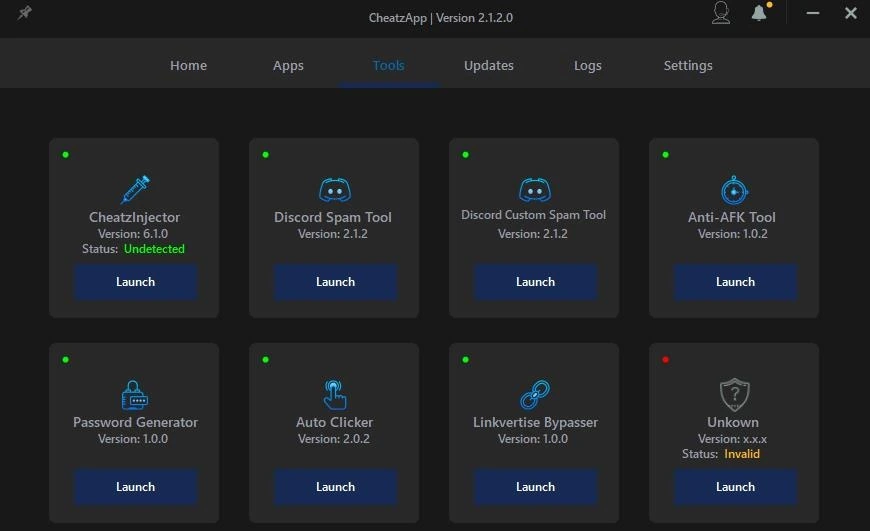Click Linkvertise Bypasser green status dot
Viewport: 870px width, 531px height.
(x=466, y=360)
